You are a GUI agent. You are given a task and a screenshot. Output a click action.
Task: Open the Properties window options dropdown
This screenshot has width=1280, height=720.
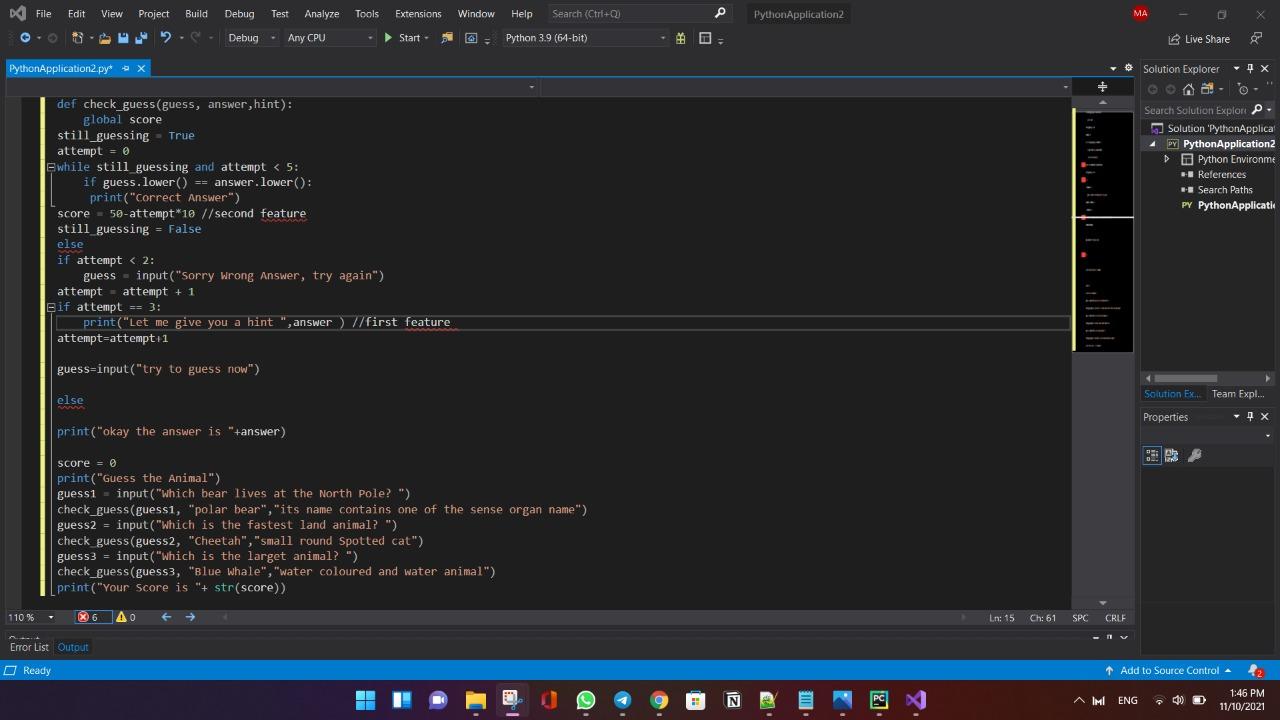tap(1236, 416)
